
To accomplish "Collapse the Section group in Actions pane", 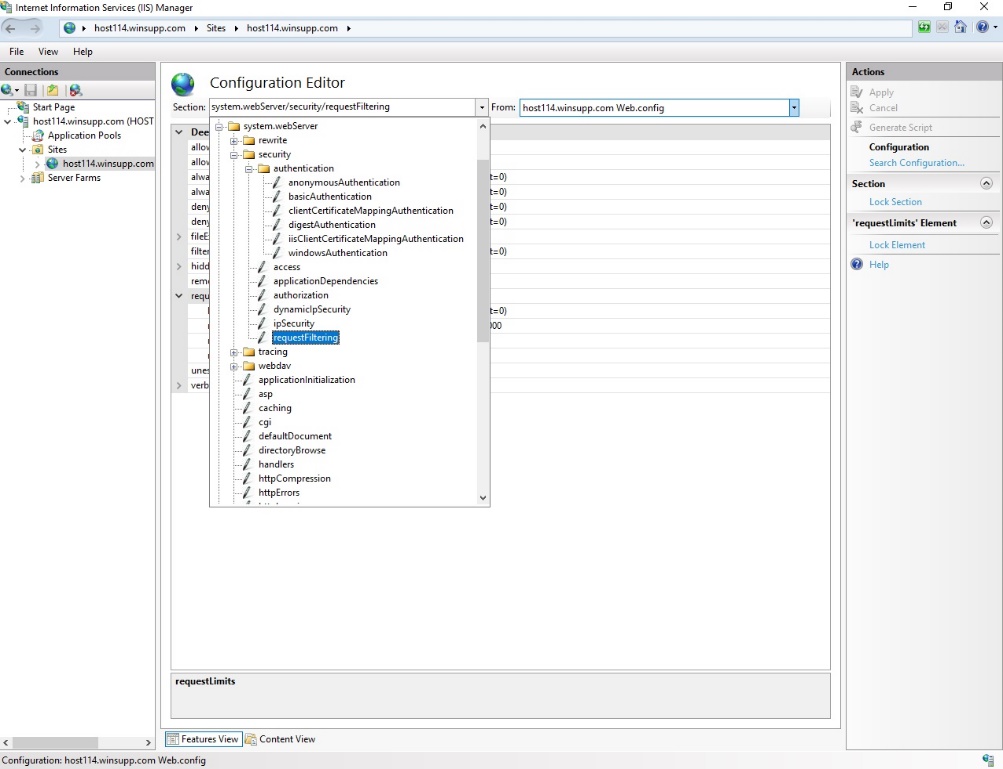I will coord(986,184).
